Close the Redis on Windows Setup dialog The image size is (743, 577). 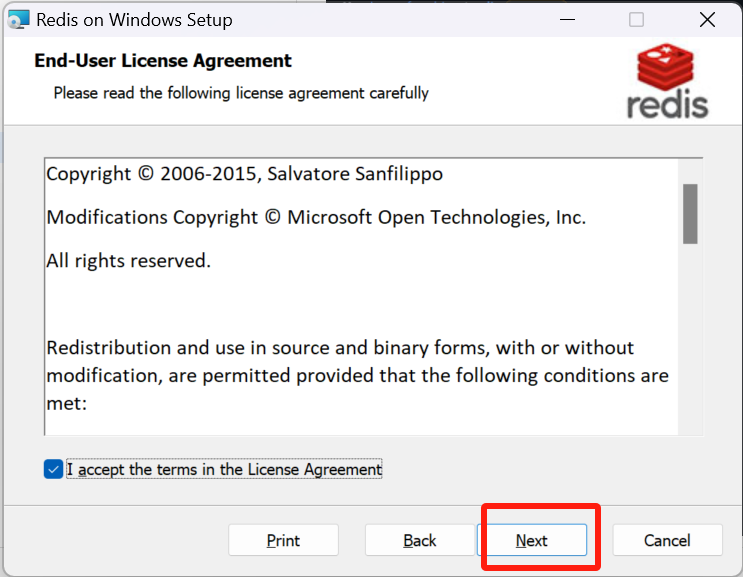(707, 20)
